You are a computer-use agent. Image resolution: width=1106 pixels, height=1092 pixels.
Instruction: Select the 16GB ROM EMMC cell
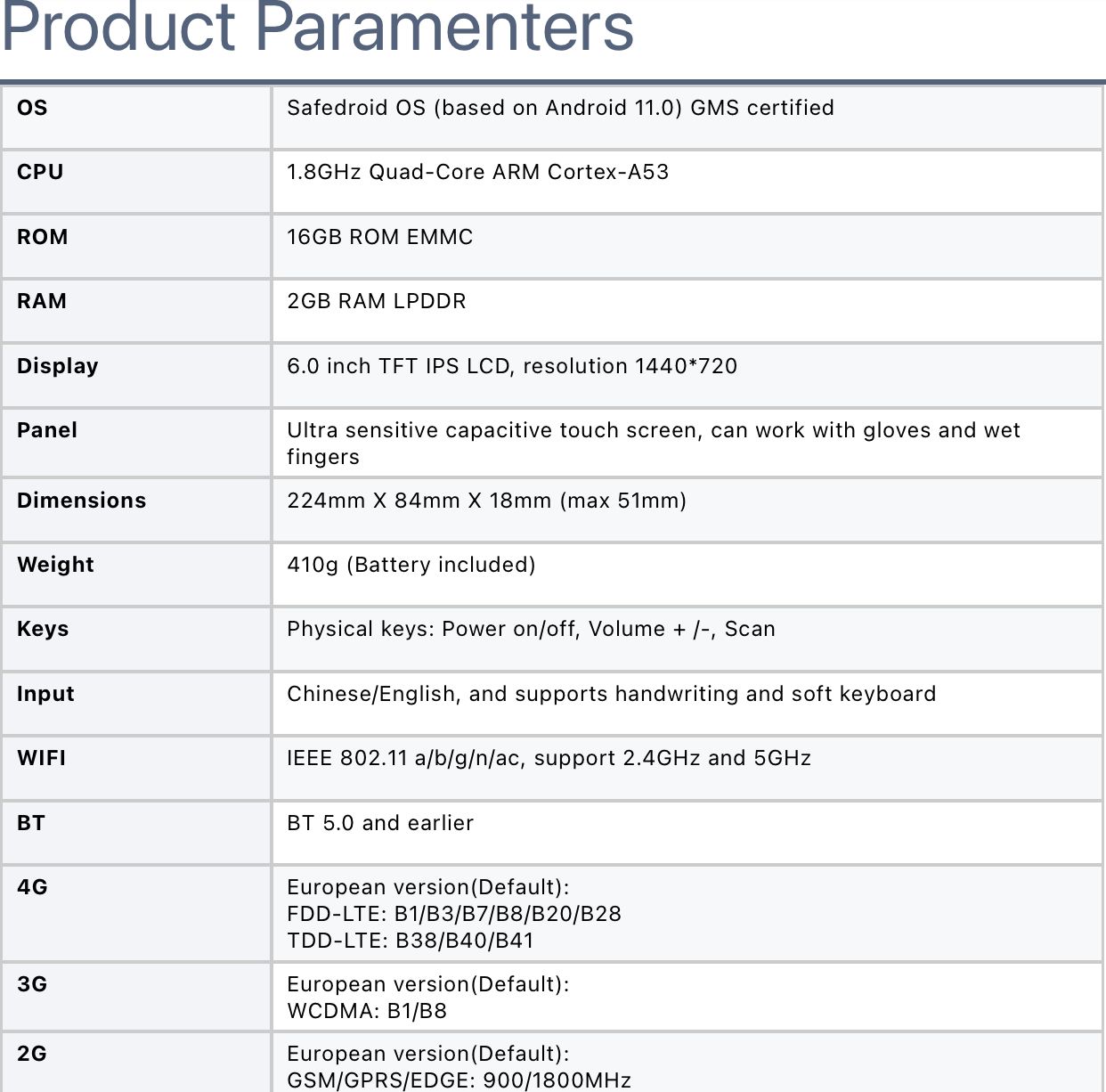[x=379, y=237]
